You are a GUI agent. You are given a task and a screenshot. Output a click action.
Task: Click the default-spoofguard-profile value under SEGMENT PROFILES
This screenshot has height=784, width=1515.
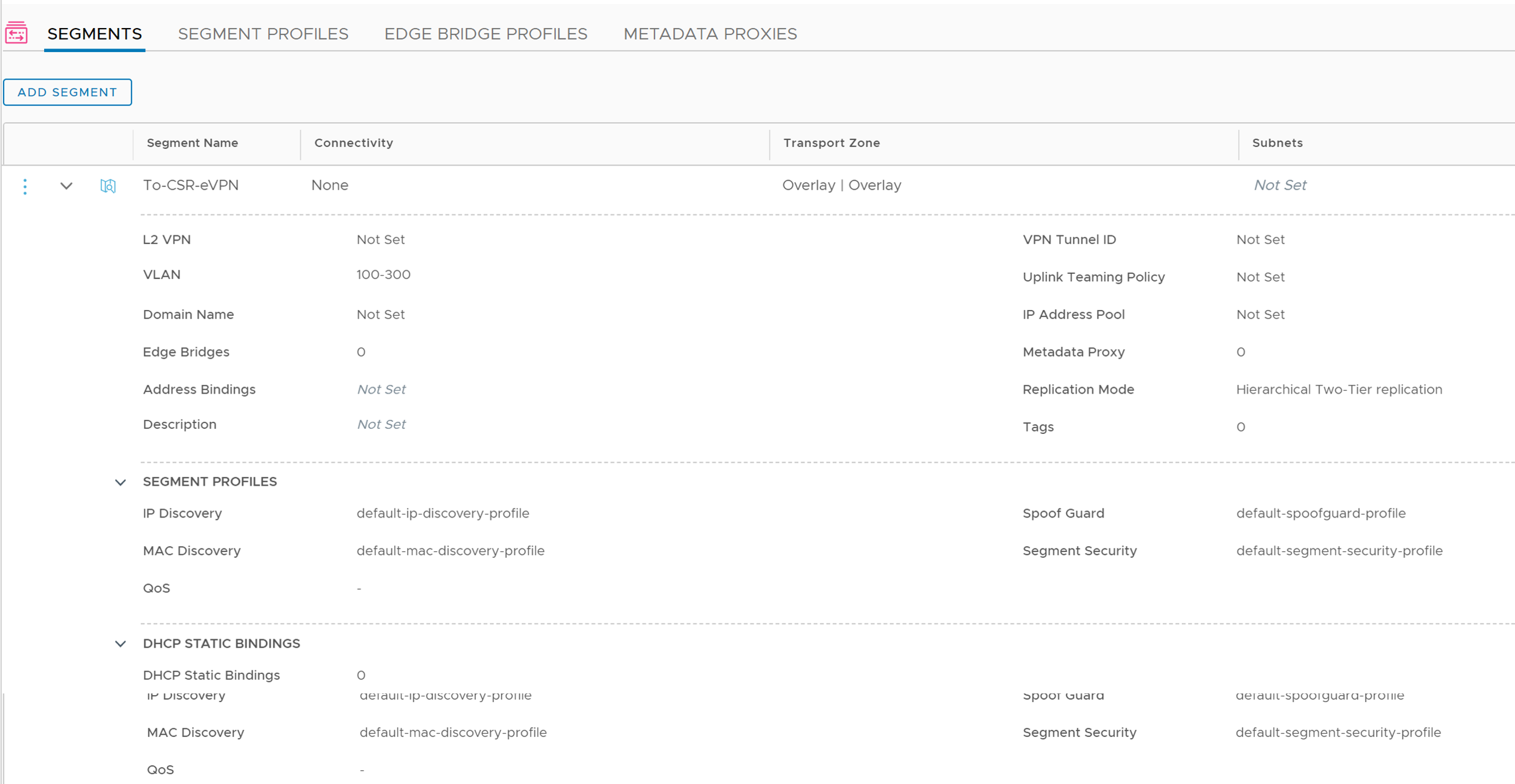click(x=1321, y=513)
